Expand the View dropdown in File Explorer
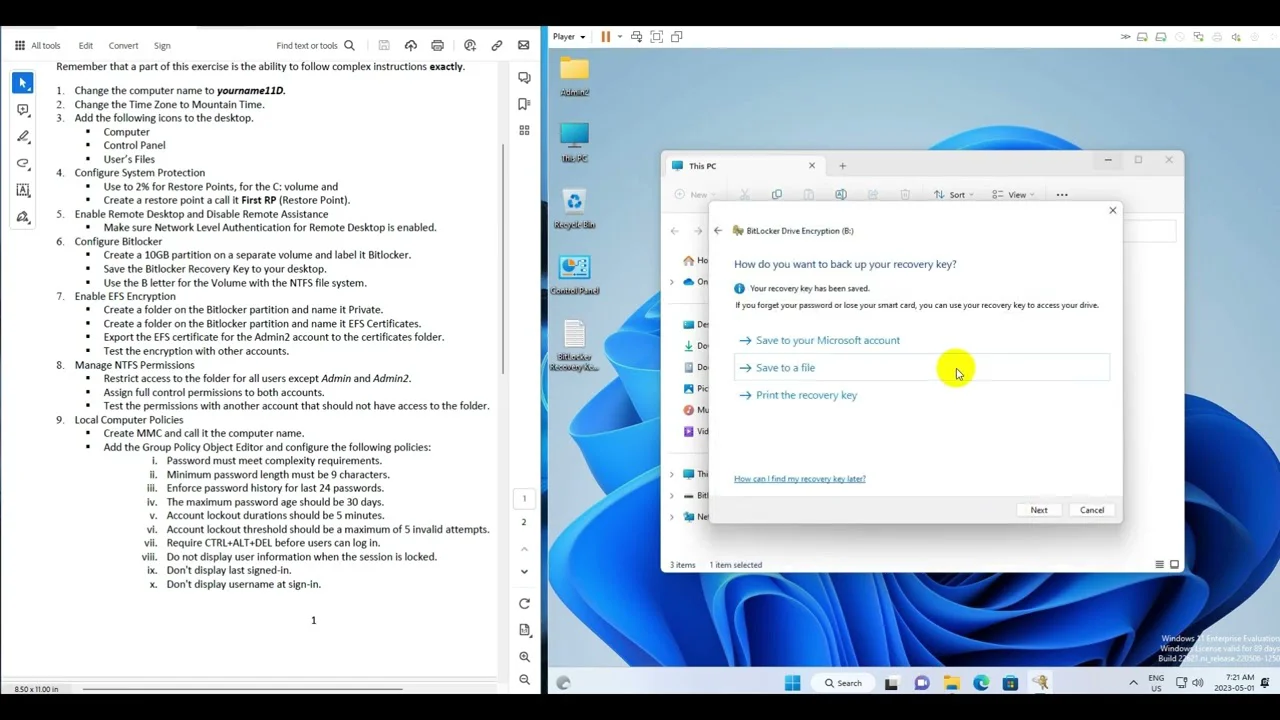This screenshot has height=720, width=1280. click(x=1015, y=195)
